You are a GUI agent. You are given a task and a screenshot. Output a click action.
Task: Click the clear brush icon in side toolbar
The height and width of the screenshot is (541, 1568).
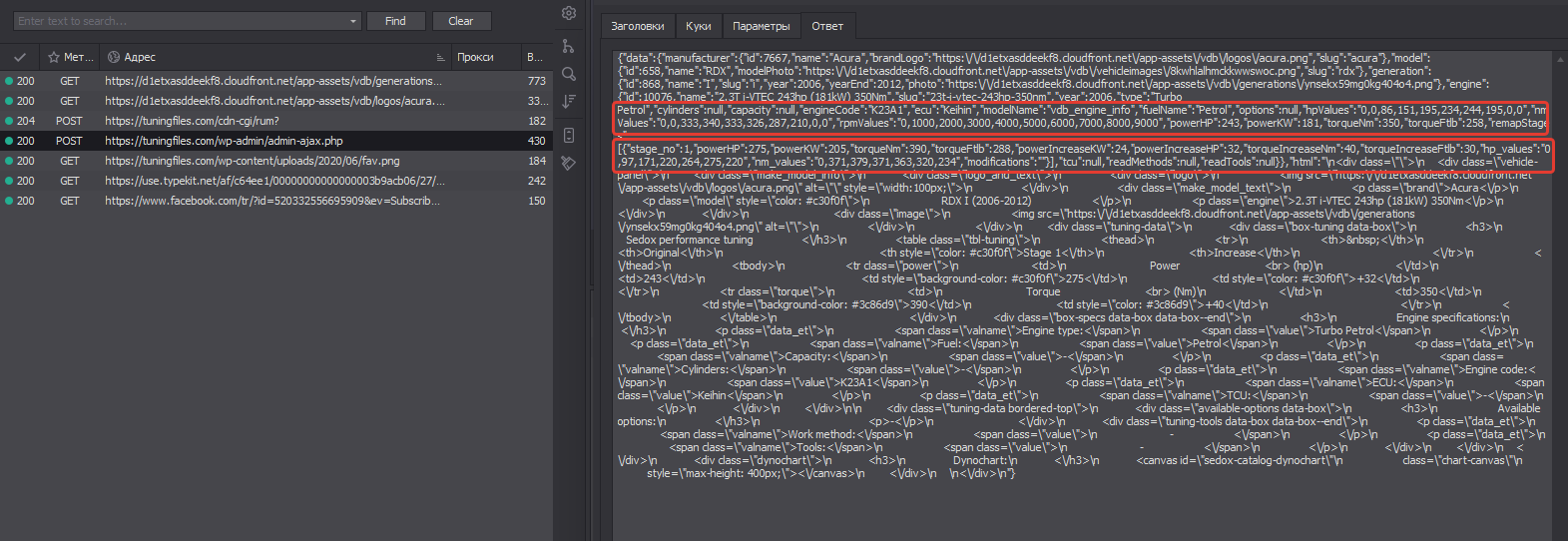tap(569, 162)
